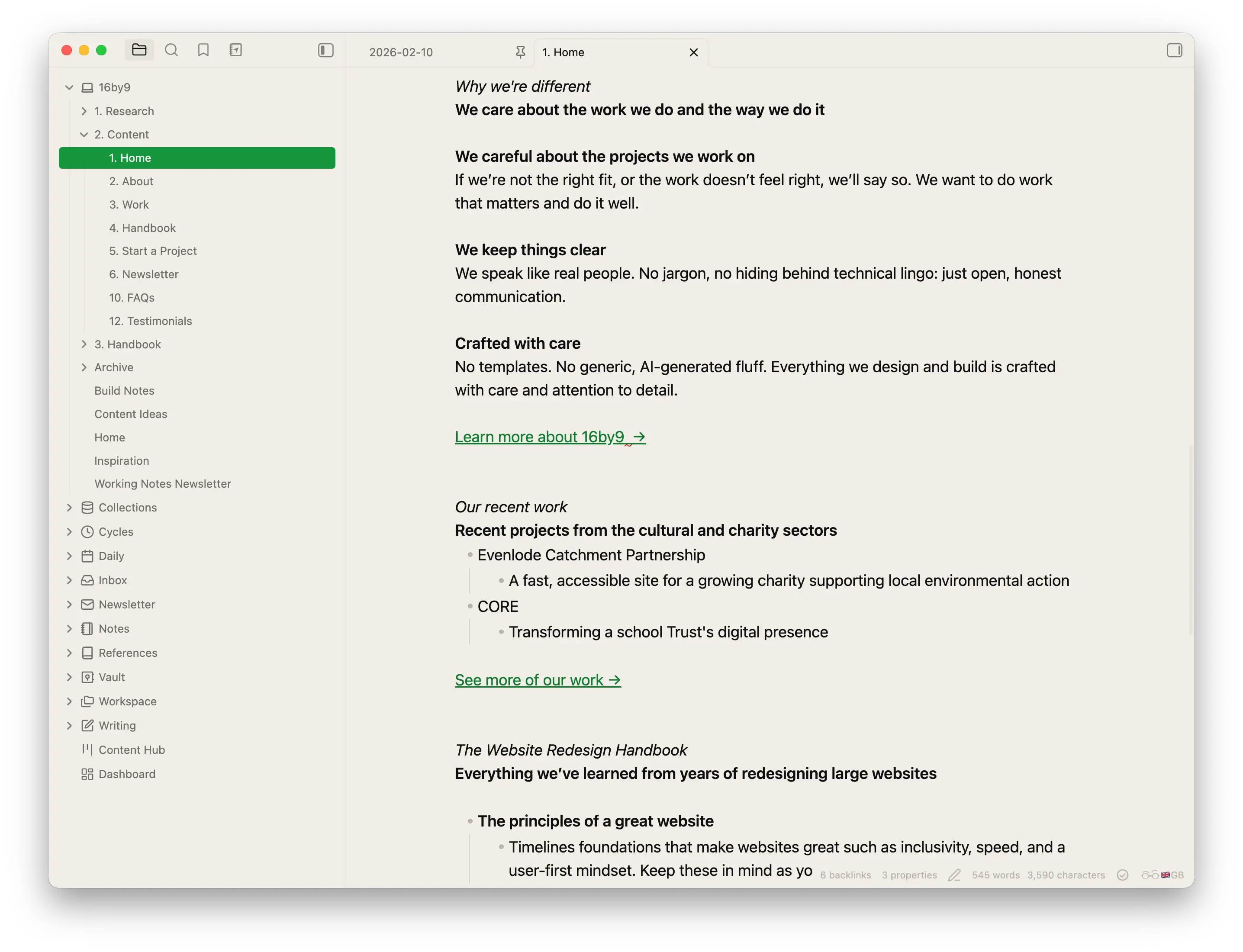This screenshot has height=952, width=1243.
Task: Open the 5. Start a Project note
Action: [x=152, y=251]
